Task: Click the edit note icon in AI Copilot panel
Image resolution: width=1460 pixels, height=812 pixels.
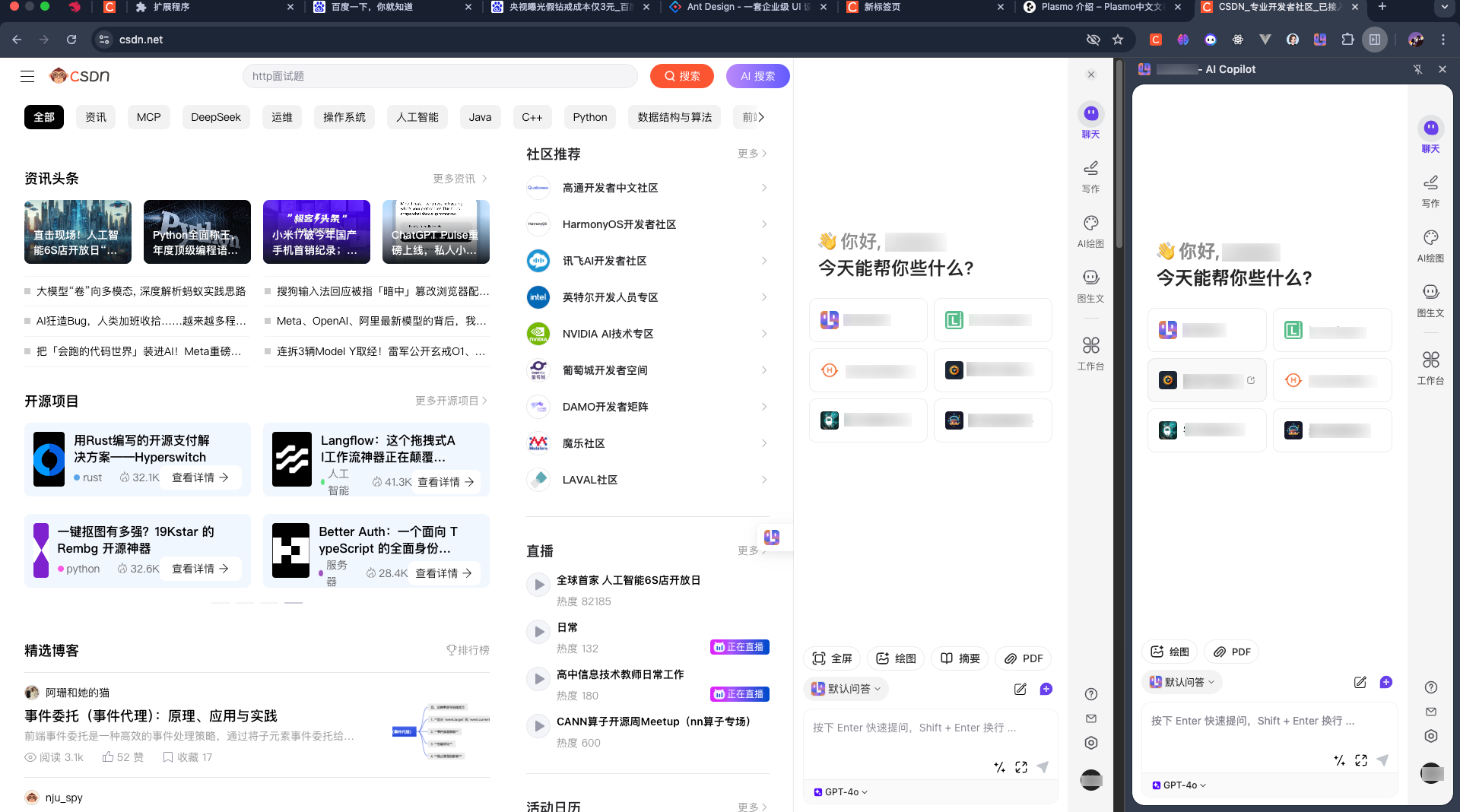Action: [1360, 682]
